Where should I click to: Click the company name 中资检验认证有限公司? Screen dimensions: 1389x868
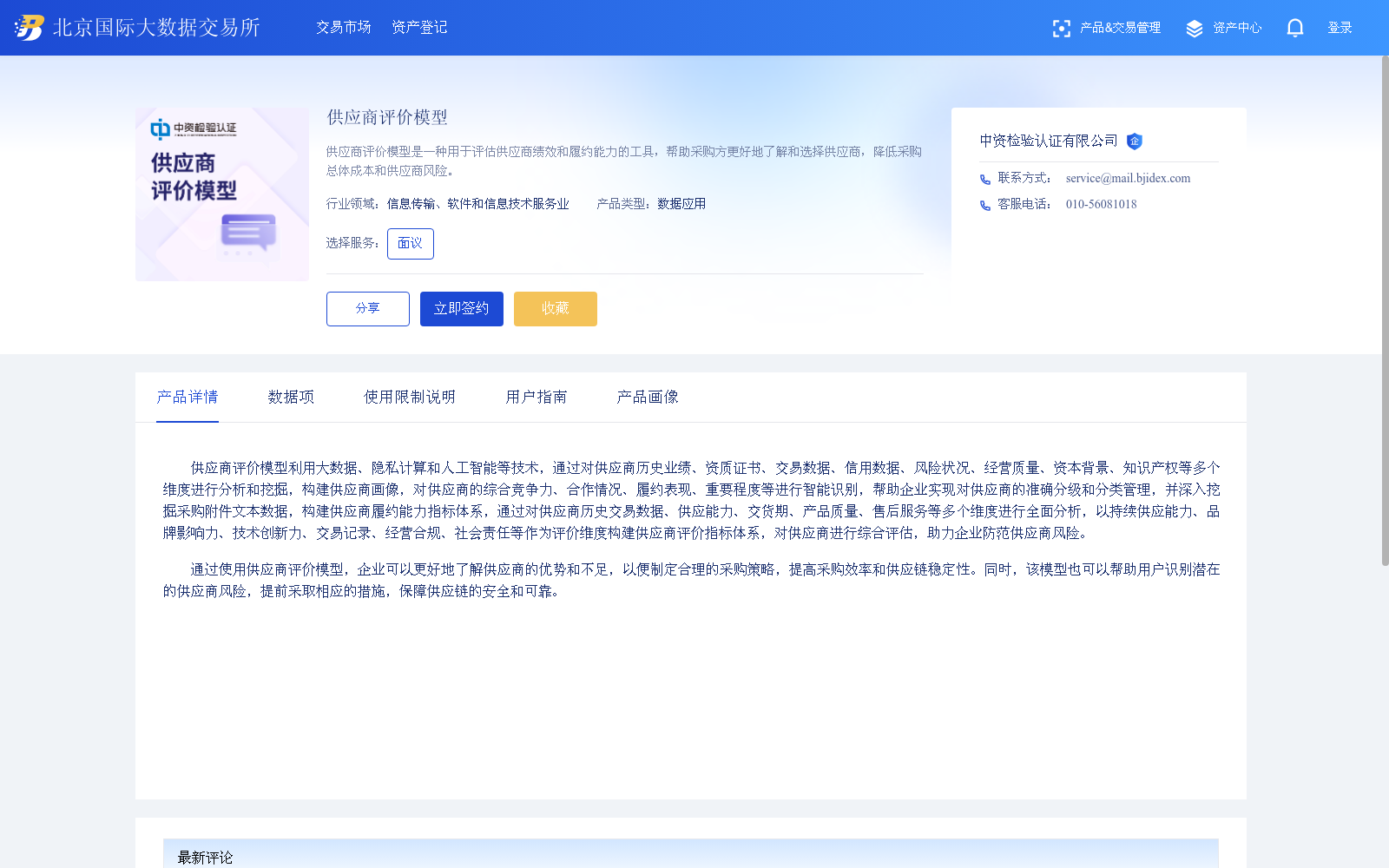[x=1049, y=141]
